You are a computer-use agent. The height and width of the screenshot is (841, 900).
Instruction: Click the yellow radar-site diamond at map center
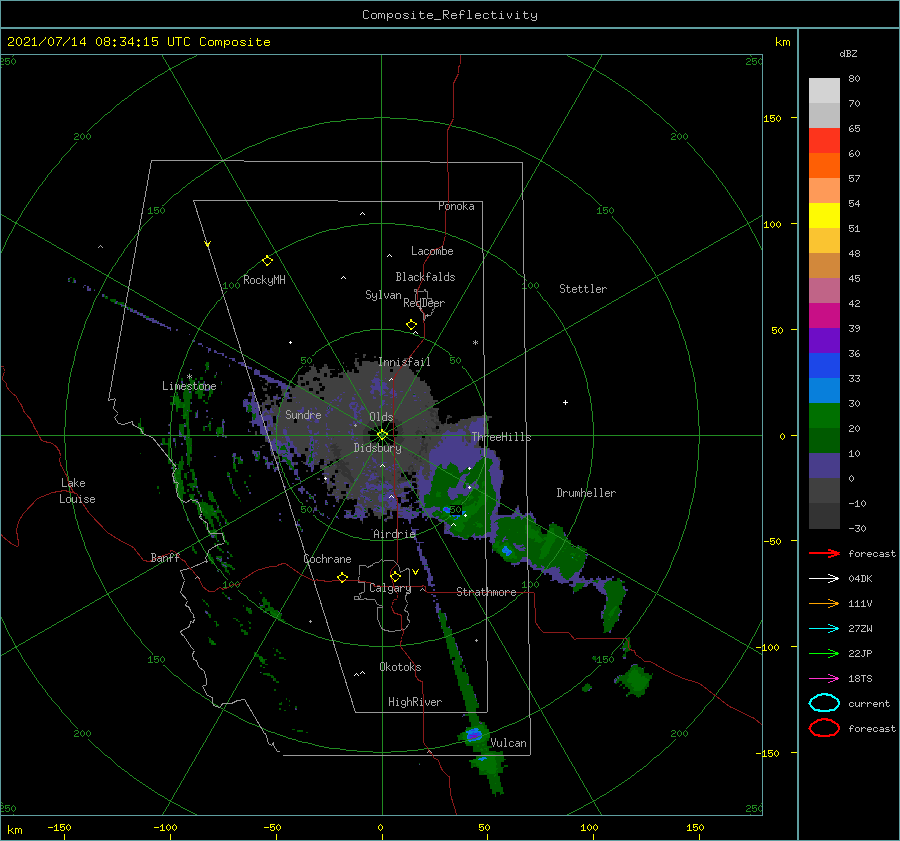pyautogui.click(x=382, y=435)
